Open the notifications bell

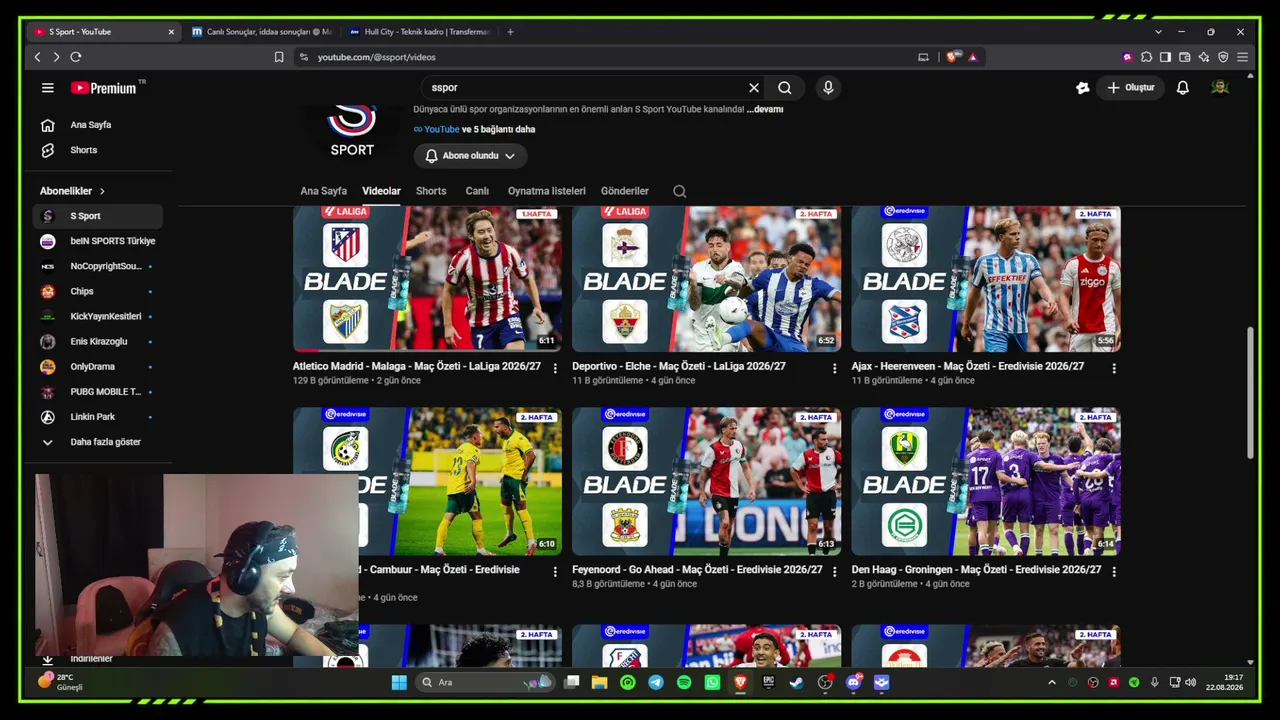1183,88
